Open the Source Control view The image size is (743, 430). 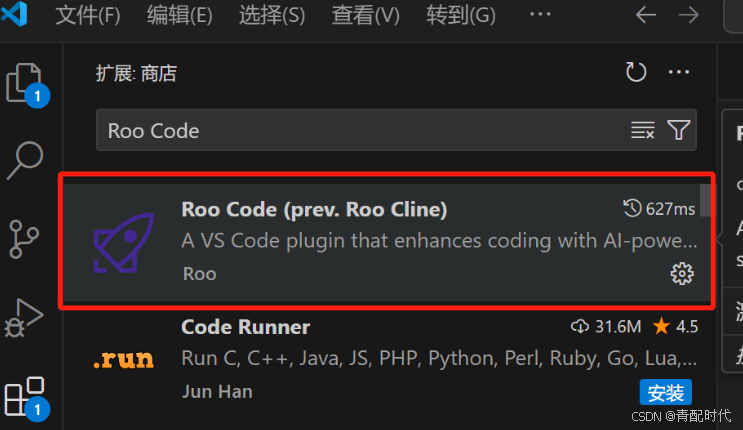[24, 239]
